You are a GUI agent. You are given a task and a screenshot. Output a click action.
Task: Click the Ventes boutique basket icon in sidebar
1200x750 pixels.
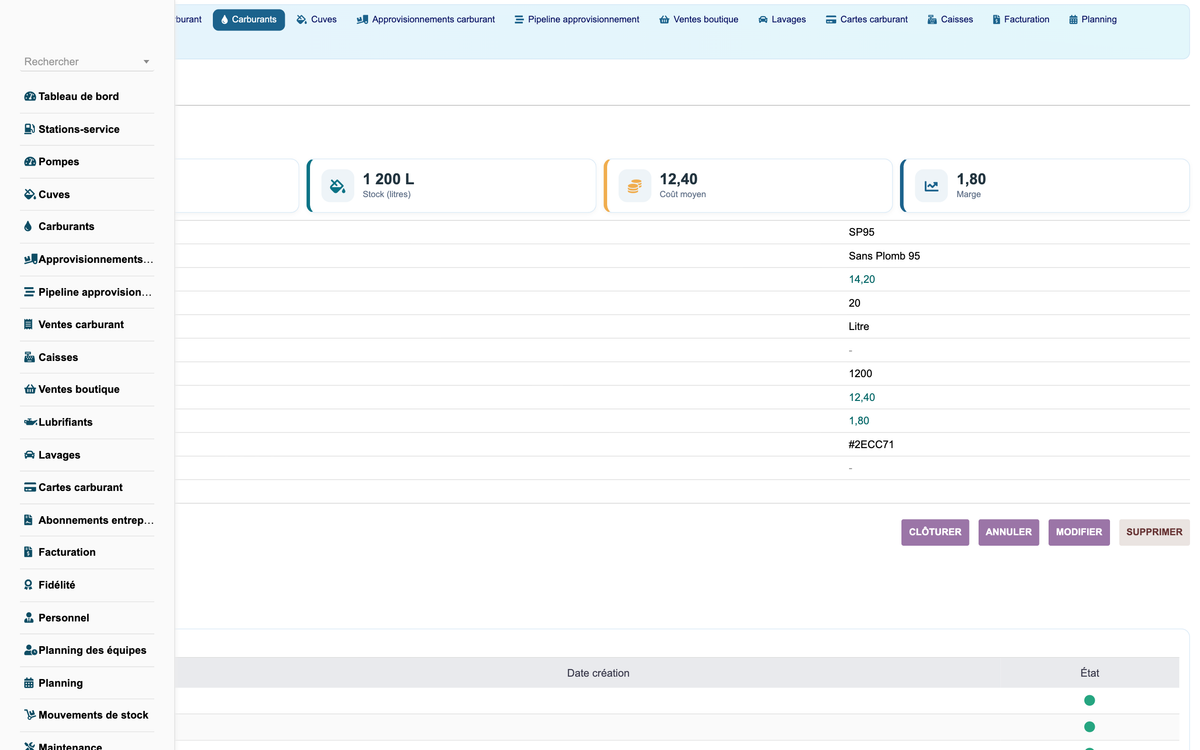30,390
